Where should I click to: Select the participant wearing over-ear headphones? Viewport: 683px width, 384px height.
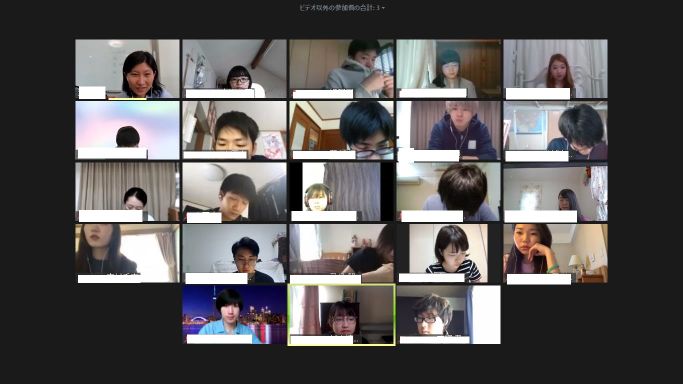click(x=342, y=192)
